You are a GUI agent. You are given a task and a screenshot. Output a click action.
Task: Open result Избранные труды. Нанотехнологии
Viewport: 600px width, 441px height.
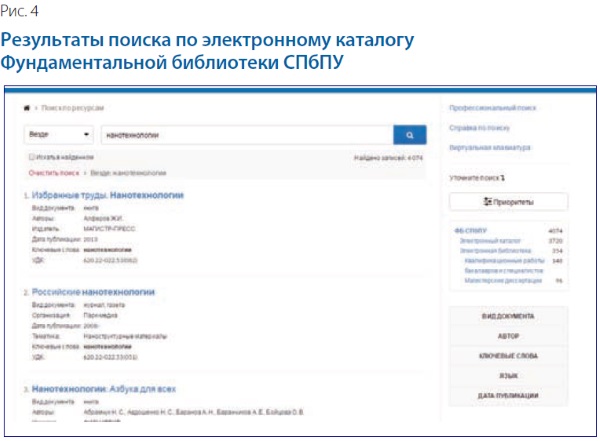[108, 195]
